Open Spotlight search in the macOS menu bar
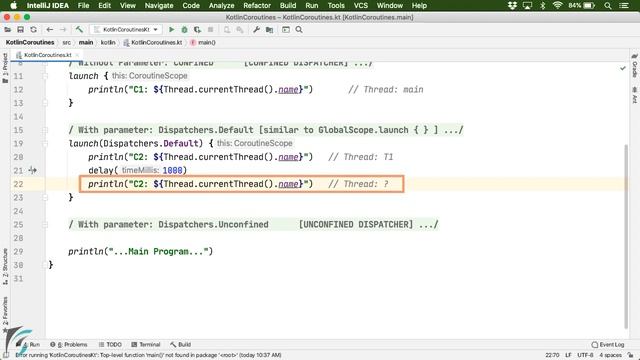Image resolution: width=640 pixels, height=360 pixels. [x=608, y=6]
